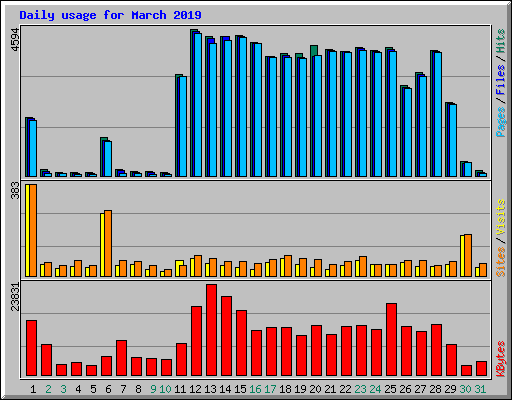Click the cyan Pages bar for day 12
The image size is (512, 400).
198,105
